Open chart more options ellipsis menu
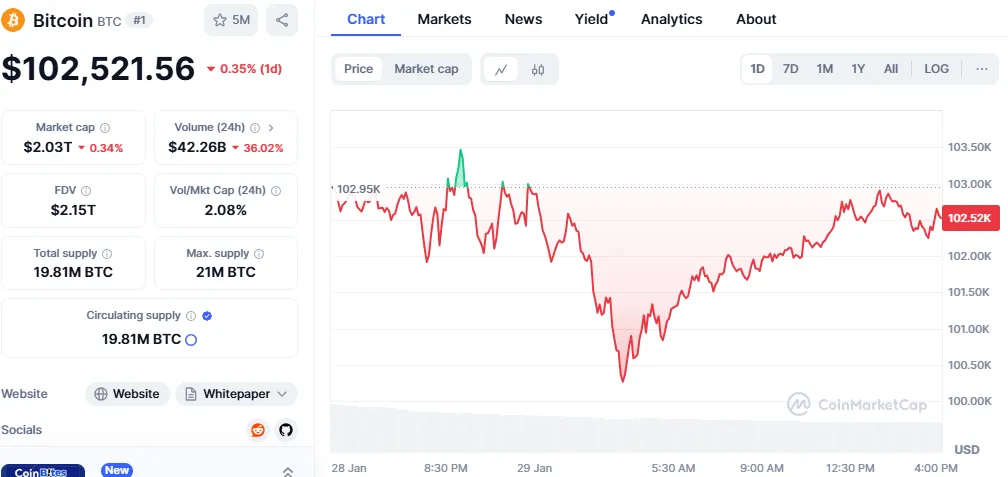1008x477 pixels. (x=980, y=69)
